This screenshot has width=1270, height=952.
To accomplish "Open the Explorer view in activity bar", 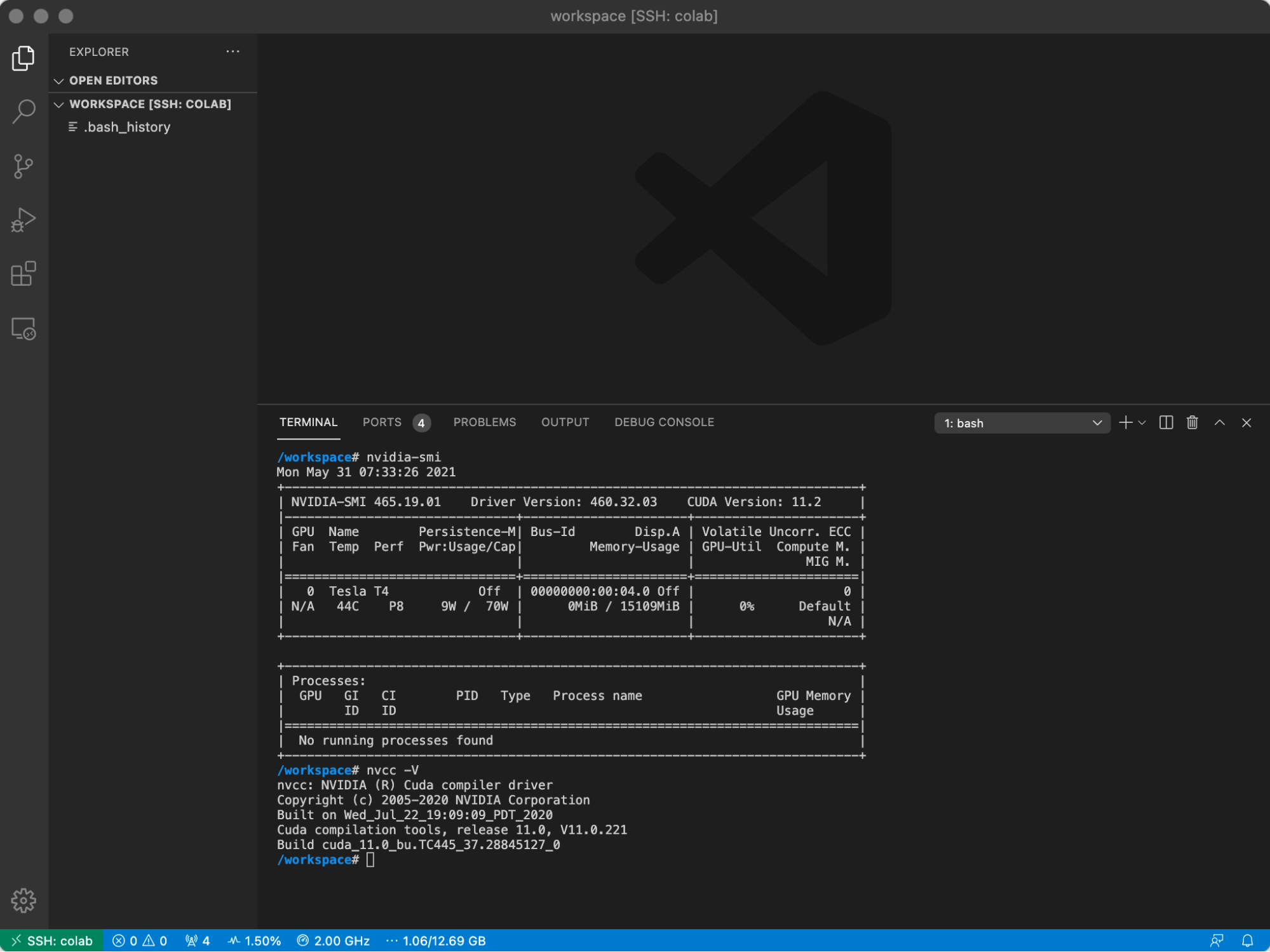I will [x=24, y=58].
